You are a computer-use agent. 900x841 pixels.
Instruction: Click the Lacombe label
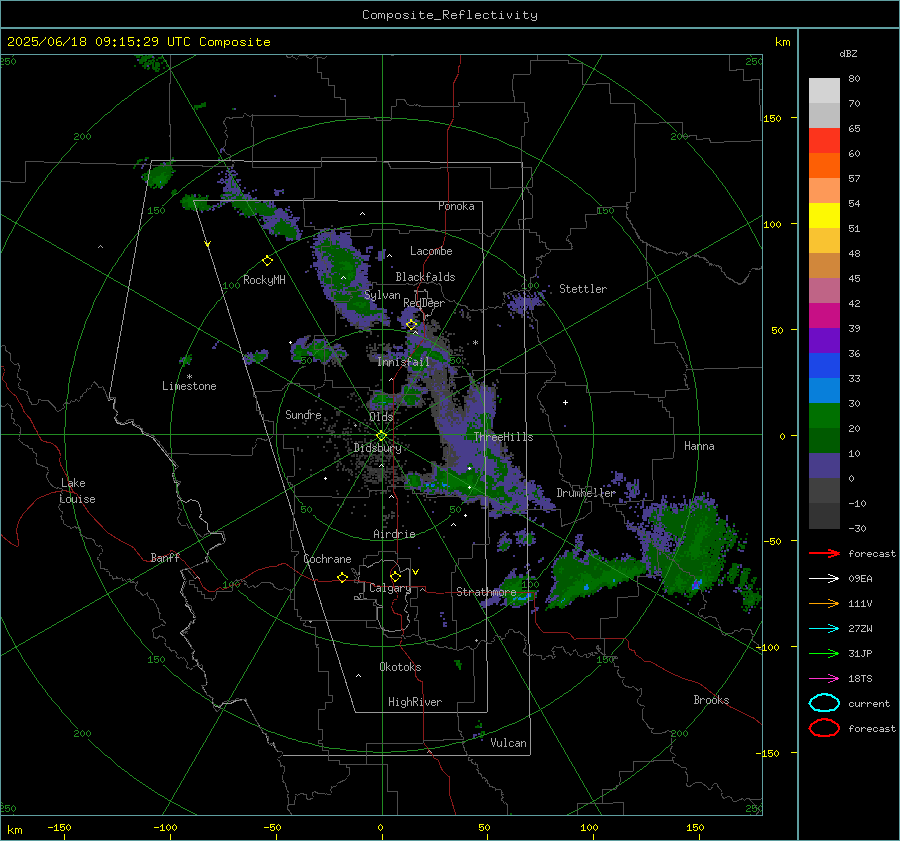click(x=431, y=251)
